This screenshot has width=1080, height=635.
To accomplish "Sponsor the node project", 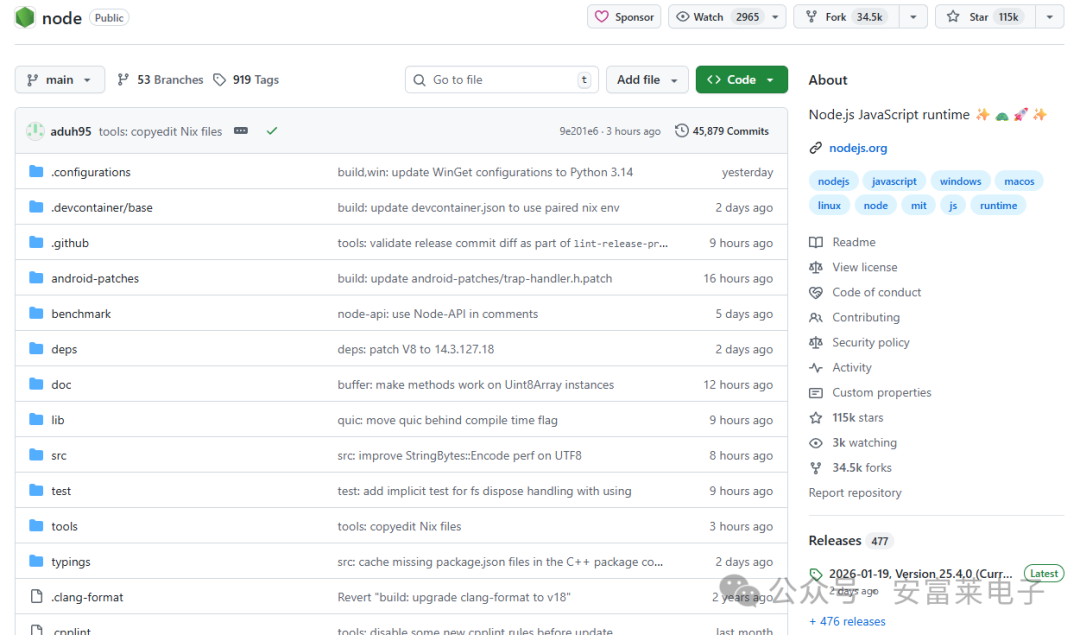I will tap(623, 16).
